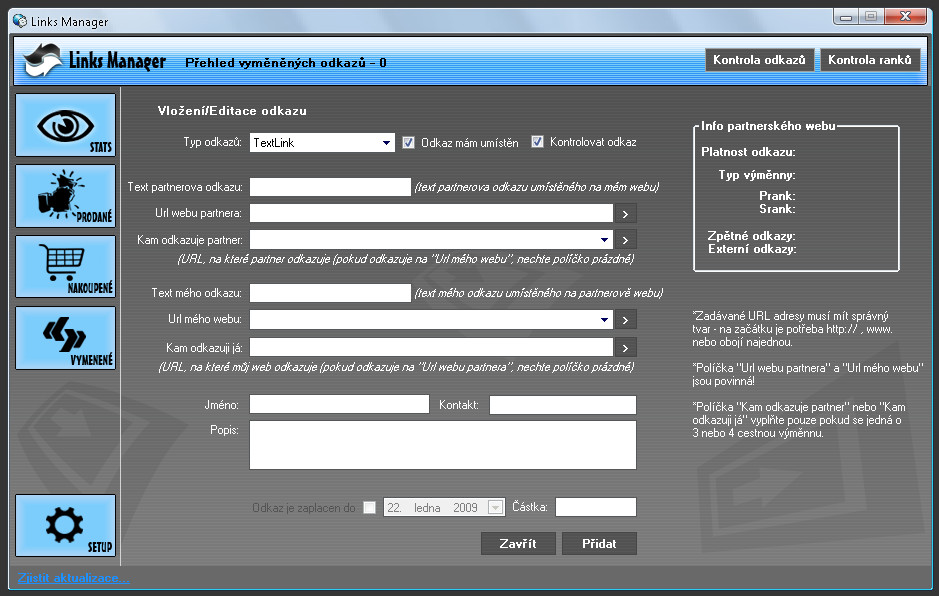The height and width of the screenshot is (596, 939).
Task: Click the 'Přehled vyměněných odkazů - 0' header text
Action: click(286, 63)
